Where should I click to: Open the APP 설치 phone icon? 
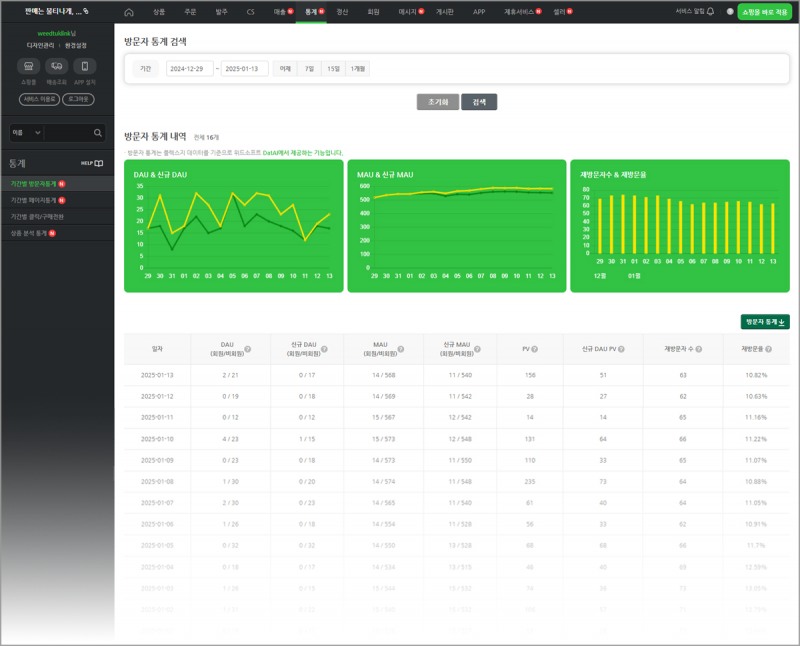pos(84,67)
